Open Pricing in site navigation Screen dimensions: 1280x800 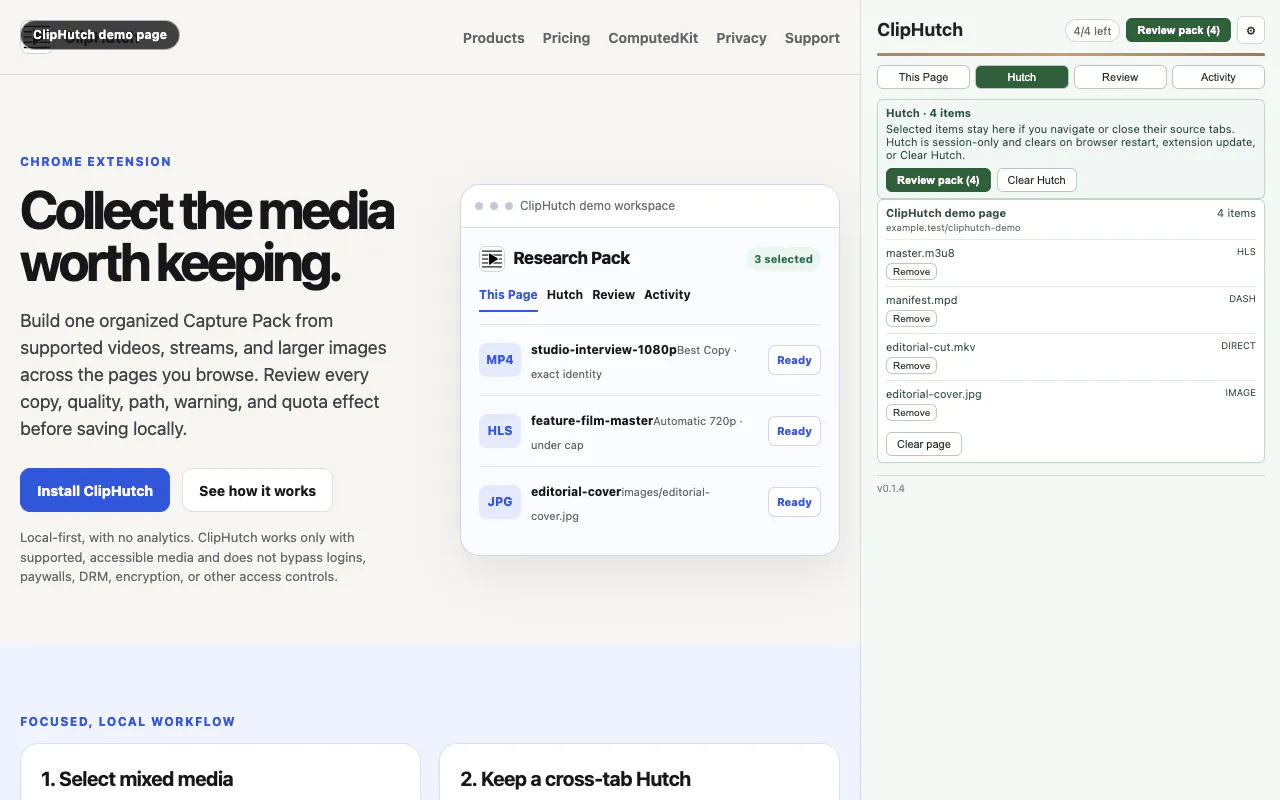(x=566, y=38)
